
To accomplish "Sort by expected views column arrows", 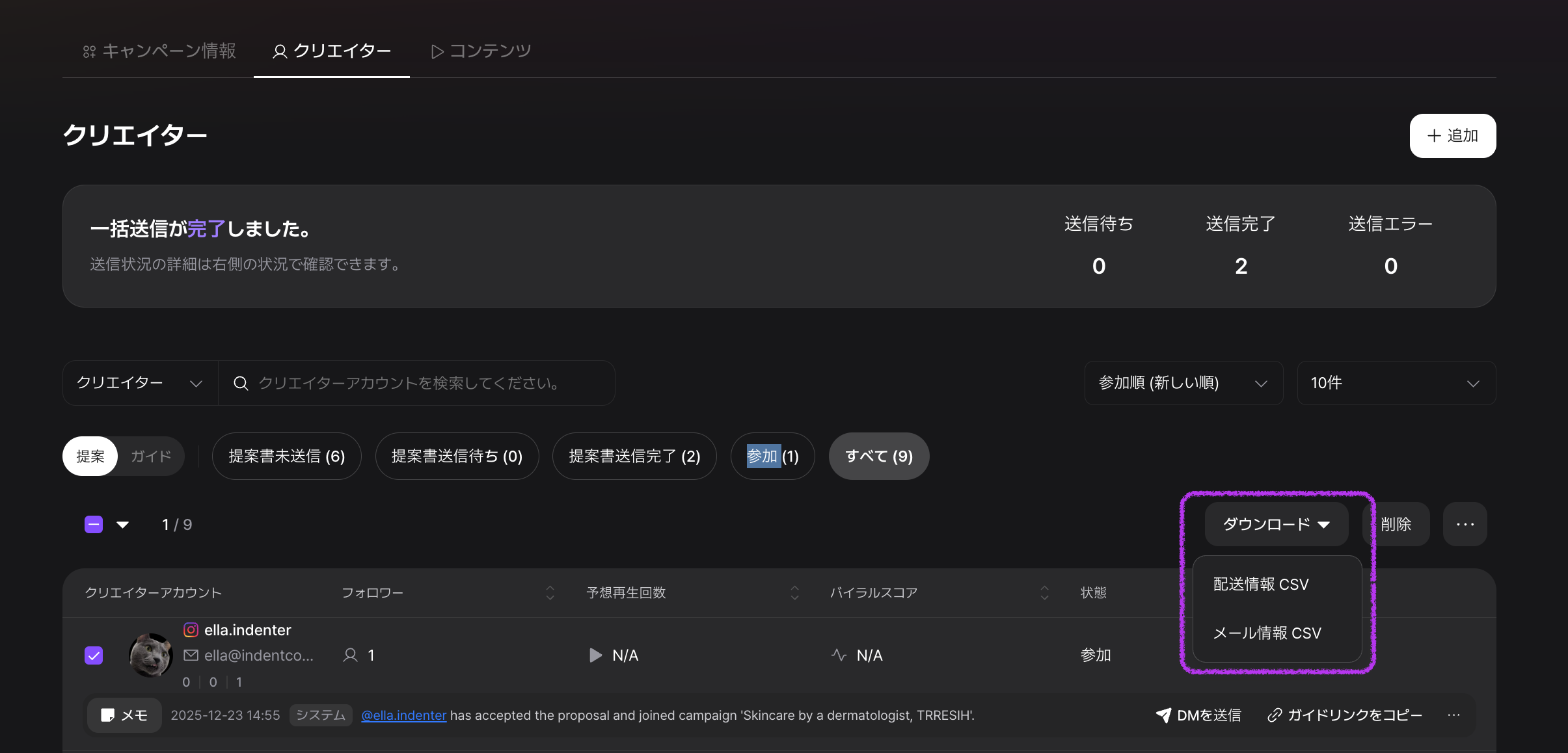I will tap(794, 592).
